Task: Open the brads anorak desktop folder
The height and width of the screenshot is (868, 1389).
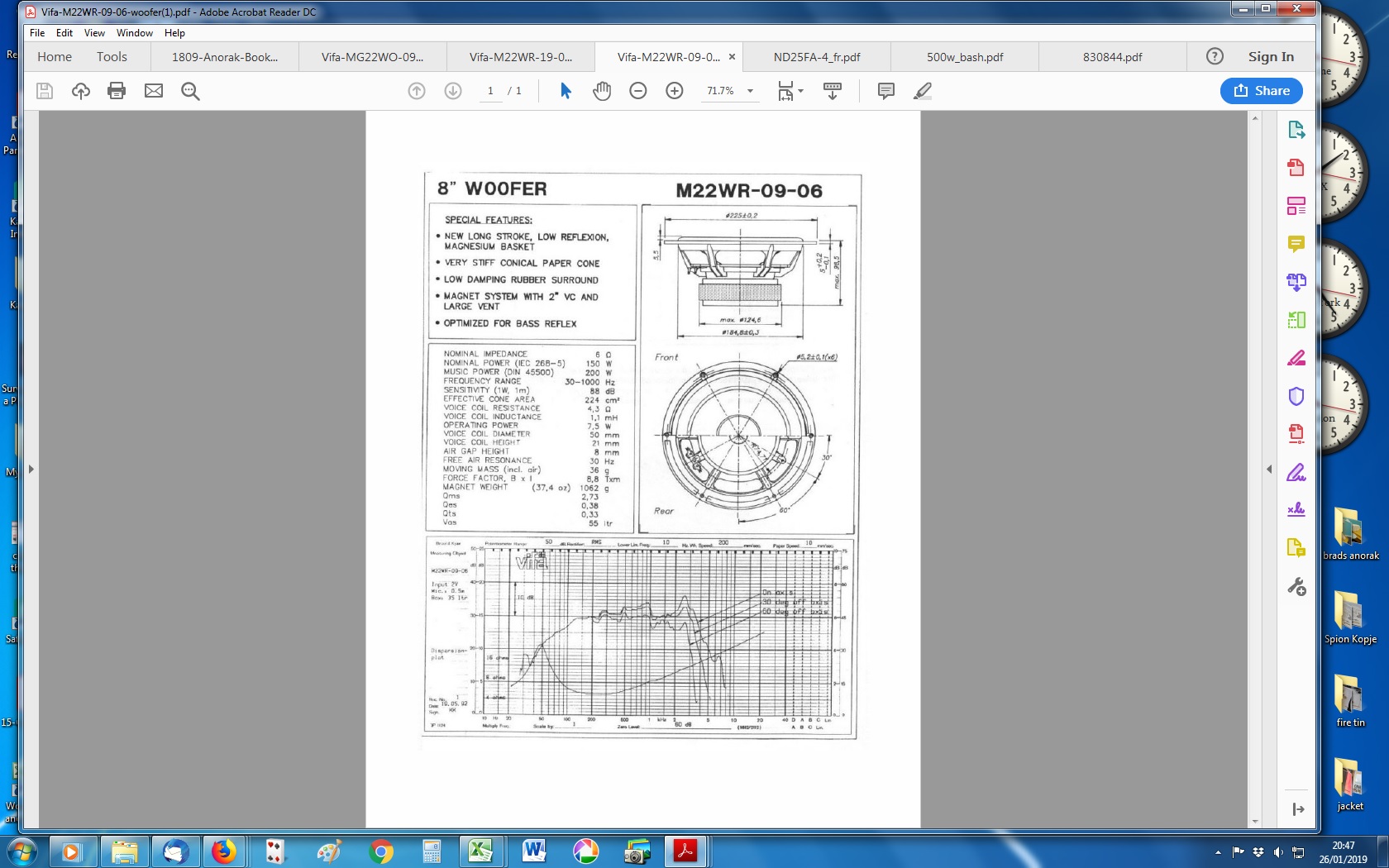Action: point(1350,534)
